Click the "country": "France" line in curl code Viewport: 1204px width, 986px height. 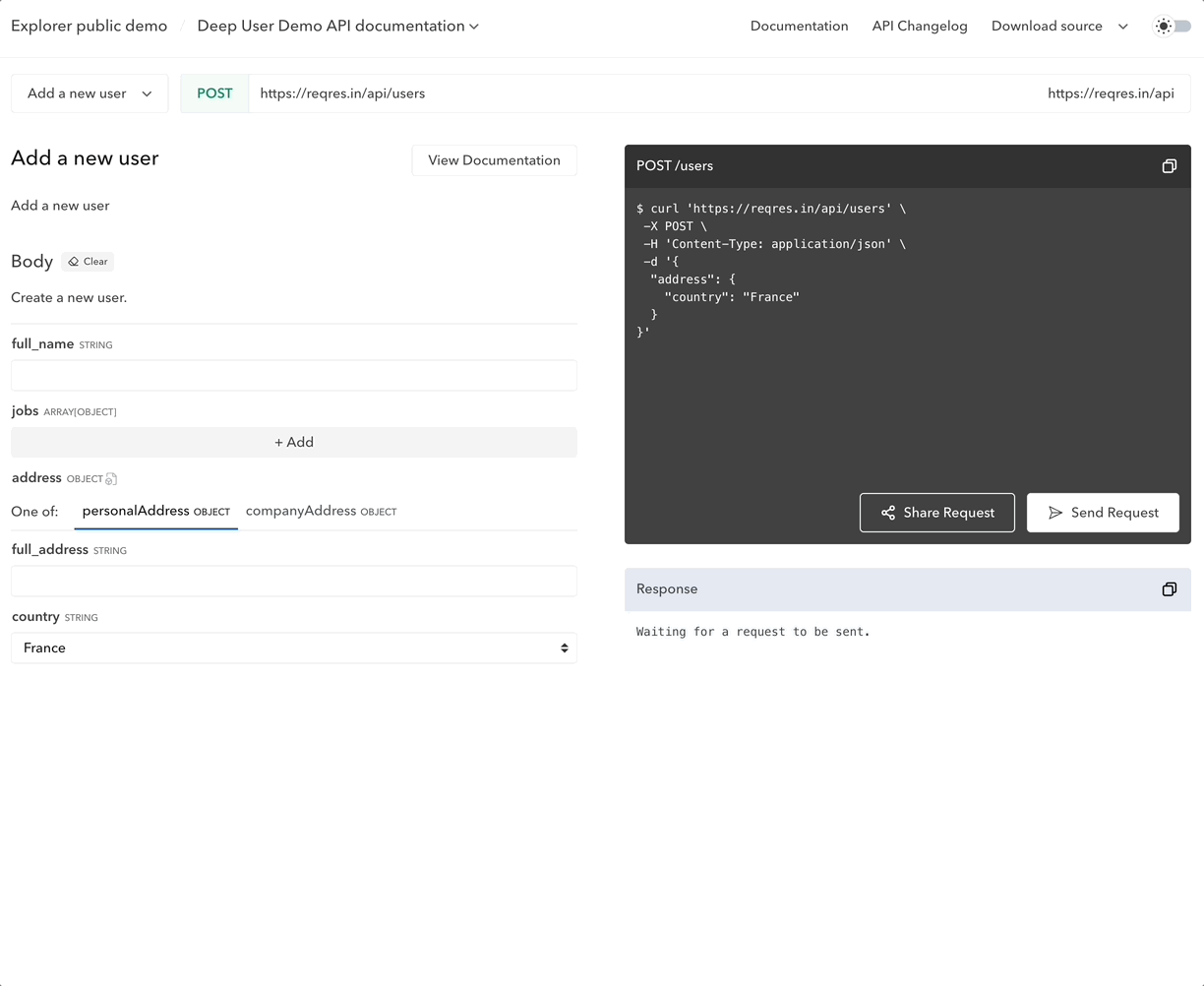(x=732, y=297)
